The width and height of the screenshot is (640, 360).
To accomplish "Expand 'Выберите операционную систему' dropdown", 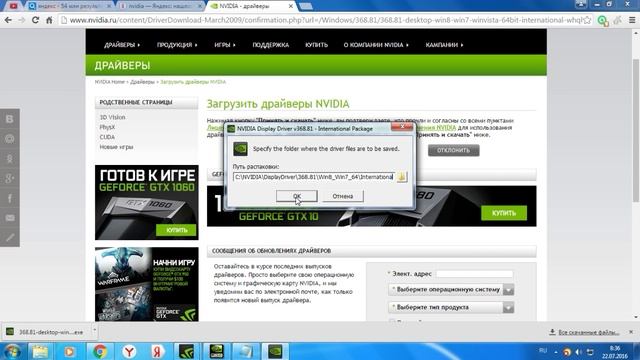I will (508, 290).
